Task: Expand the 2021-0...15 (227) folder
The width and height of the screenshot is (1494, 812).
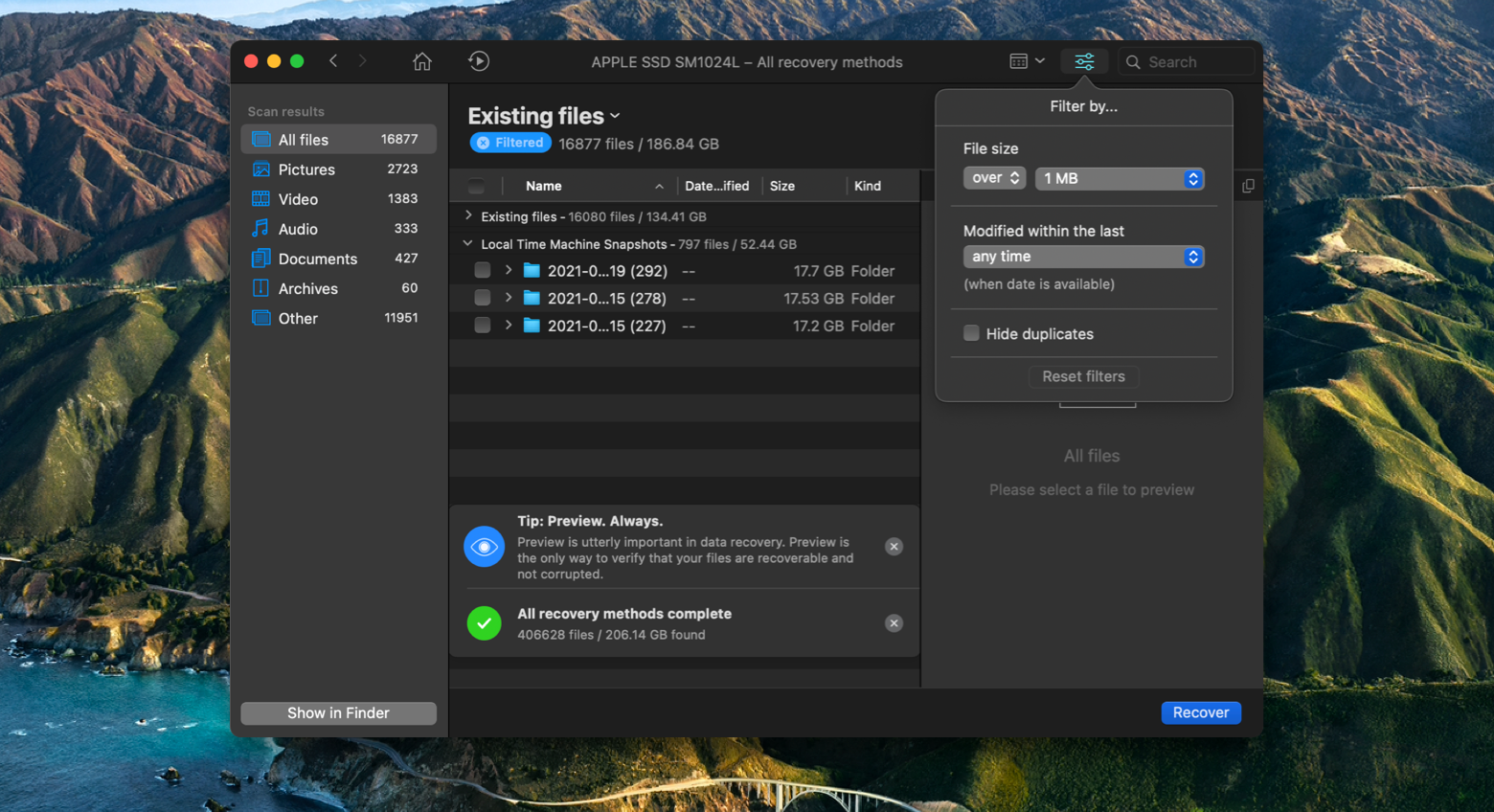Action: tap(509, 326)
